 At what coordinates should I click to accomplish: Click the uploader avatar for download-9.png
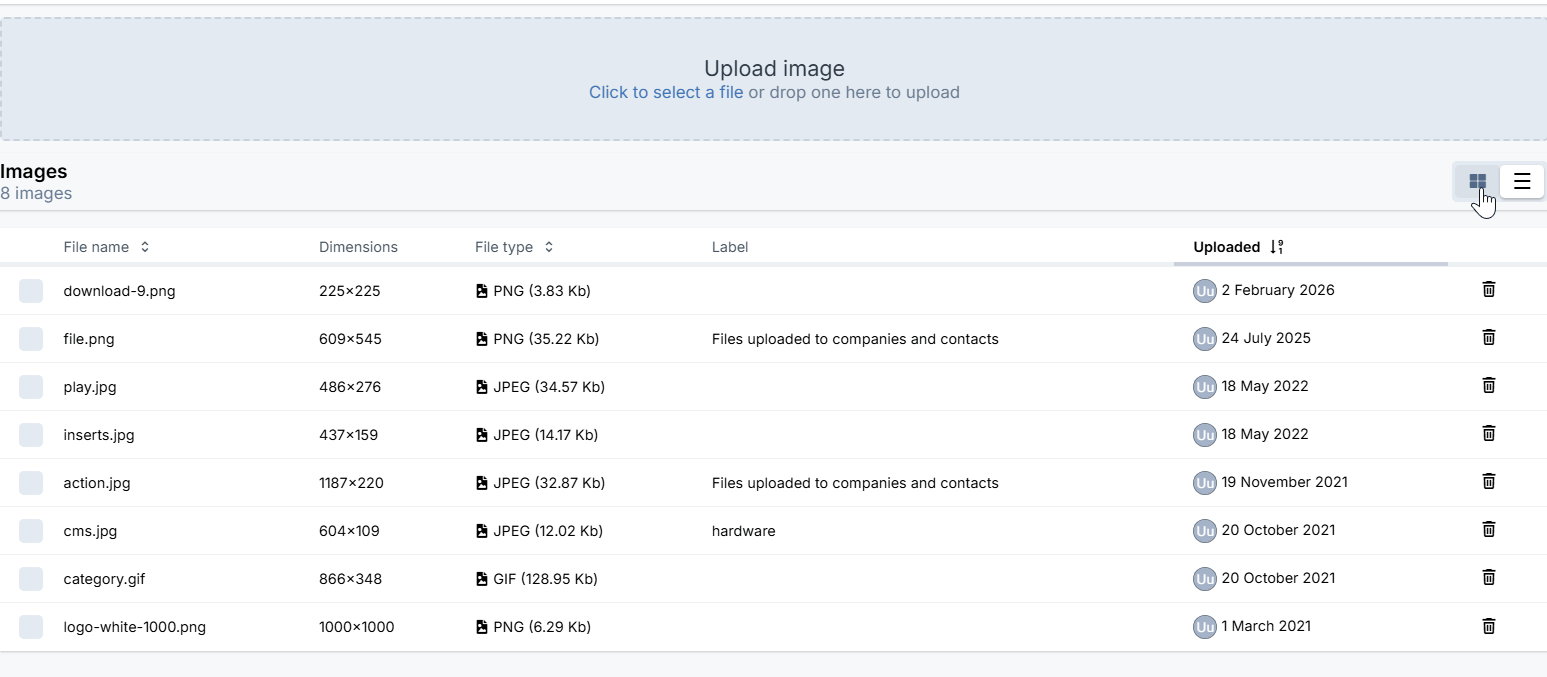click(x=1205, y=291)
